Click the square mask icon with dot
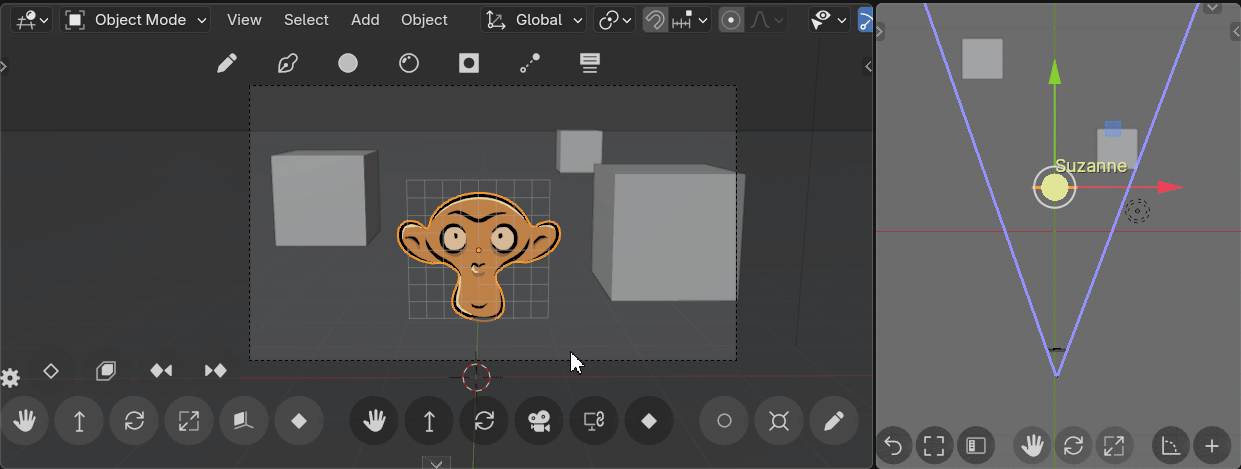Image resolution: width=1241 pixels, height=469 pixels. click(469, 64)
